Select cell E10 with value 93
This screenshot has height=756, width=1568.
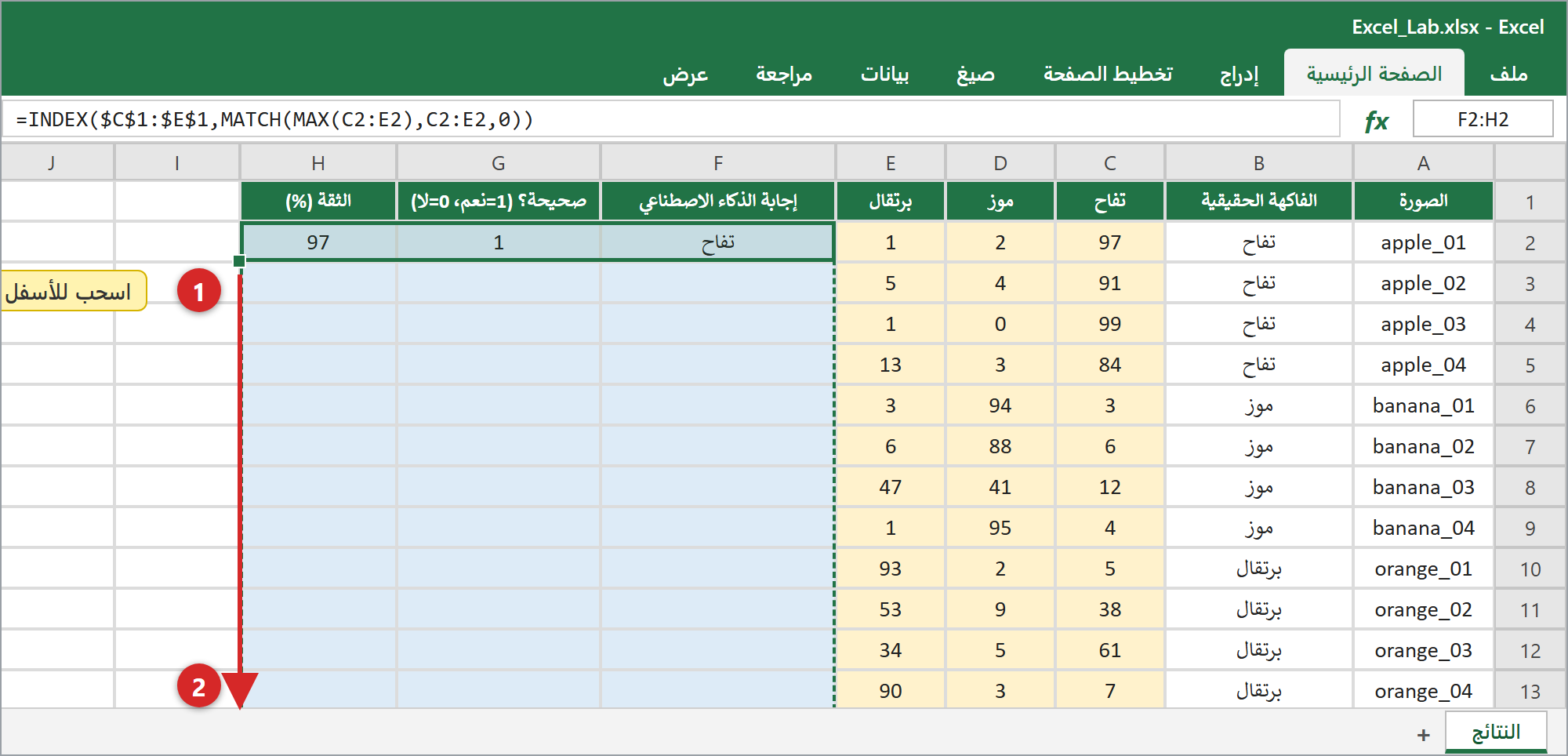(x=891, y=569)
